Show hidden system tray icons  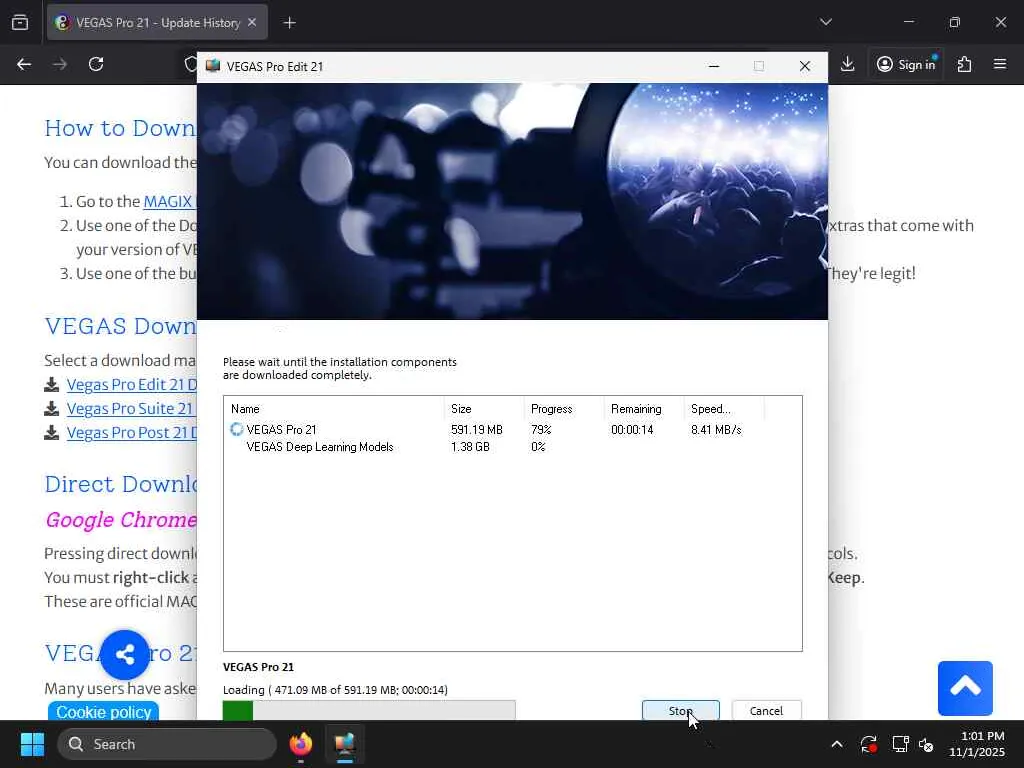tap(837, 744)
